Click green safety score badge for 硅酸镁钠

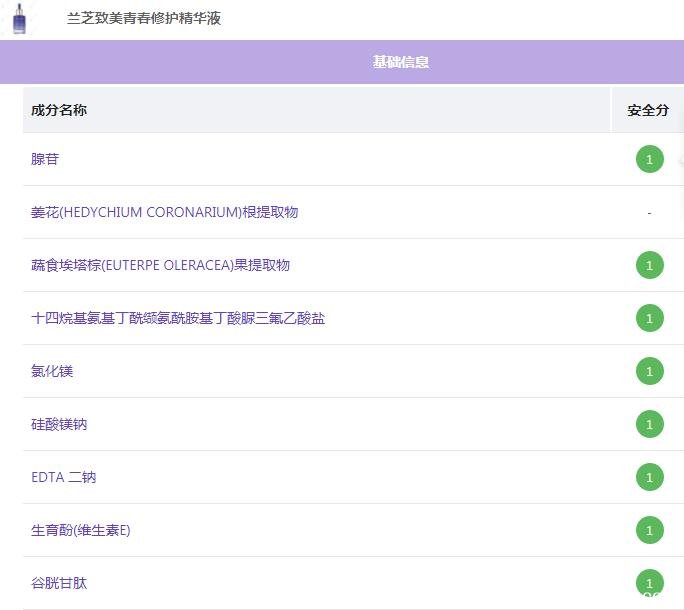pos(649,424)
